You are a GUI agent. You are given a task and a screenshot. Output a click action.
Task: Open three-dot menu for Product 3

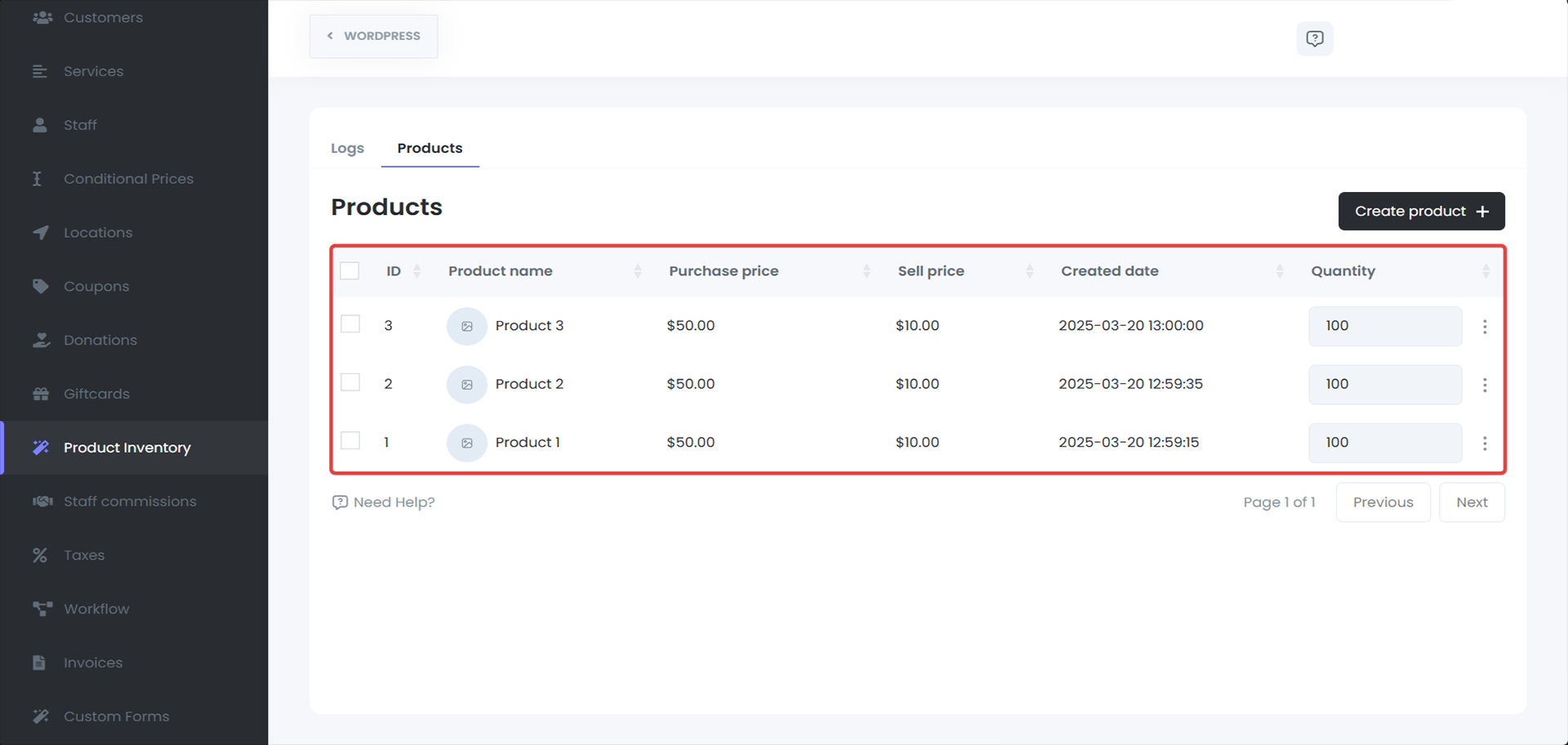[1484, 327]
